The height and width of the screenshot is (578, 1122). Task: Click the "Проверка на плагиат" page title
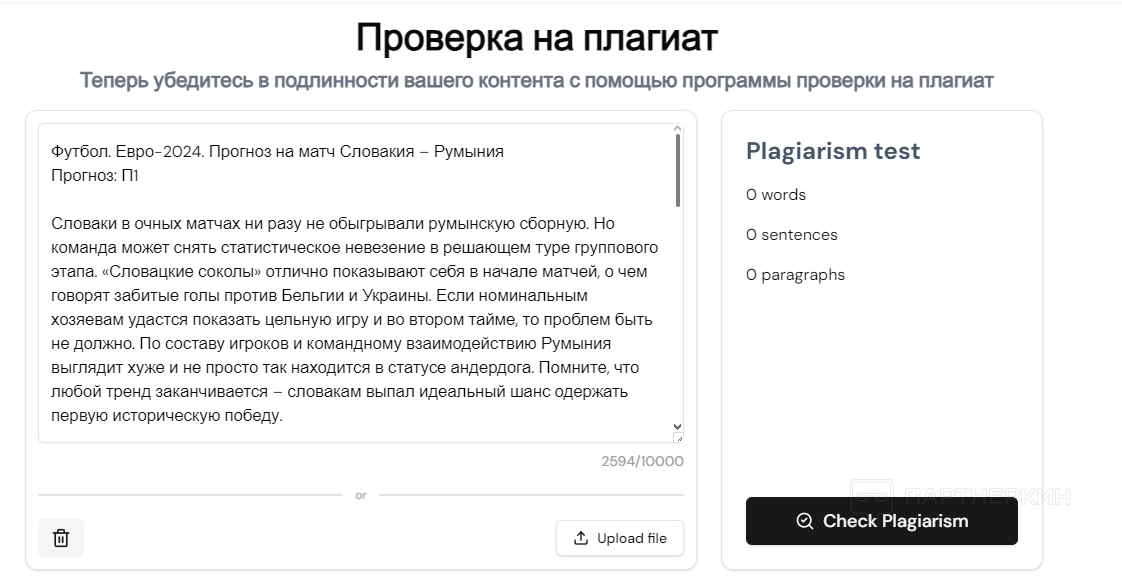pos(537,39)
